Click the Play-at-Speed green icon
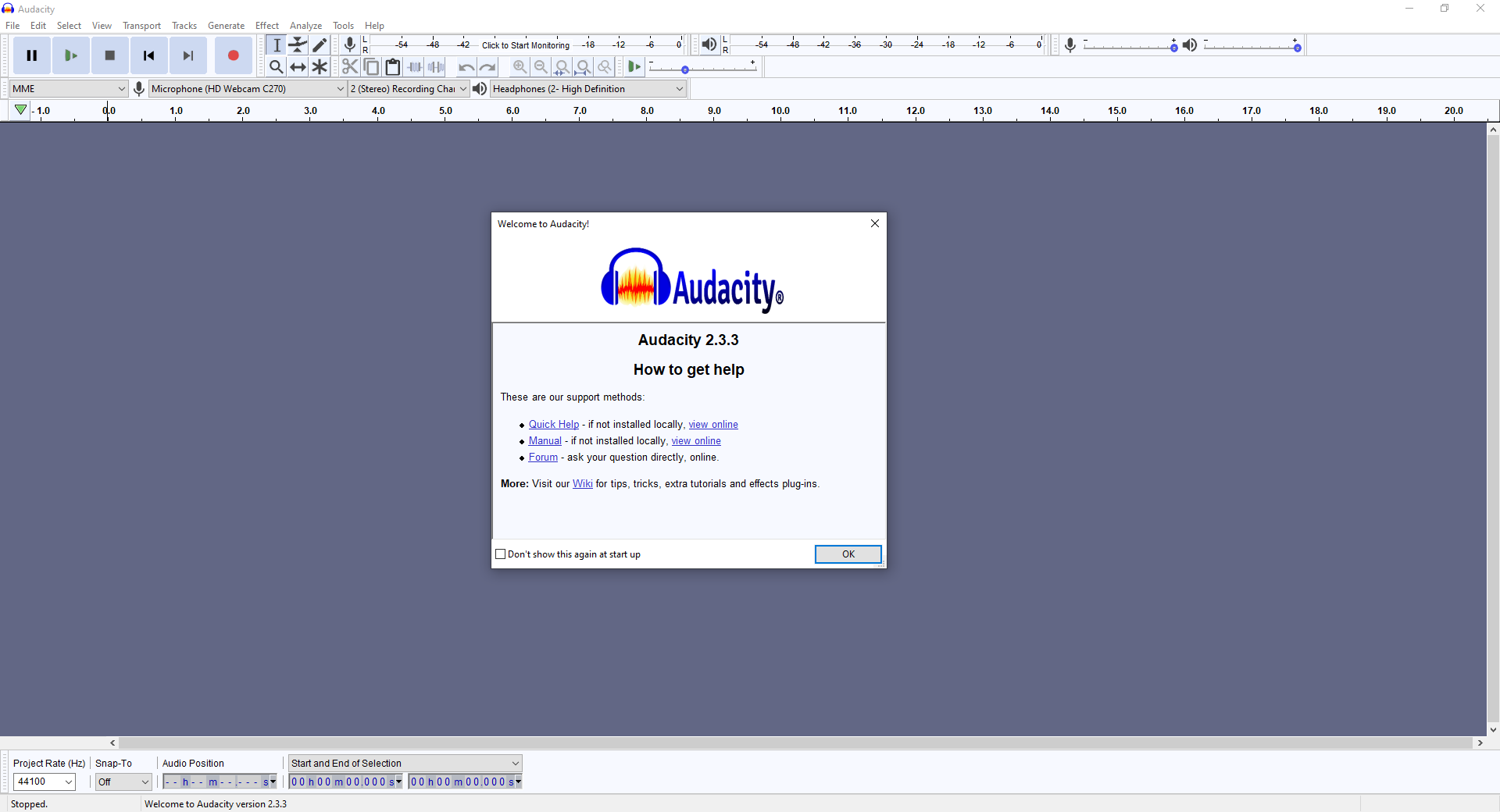Image resolution: width=1500 pixels, height=812 pixels. point(634,67)
